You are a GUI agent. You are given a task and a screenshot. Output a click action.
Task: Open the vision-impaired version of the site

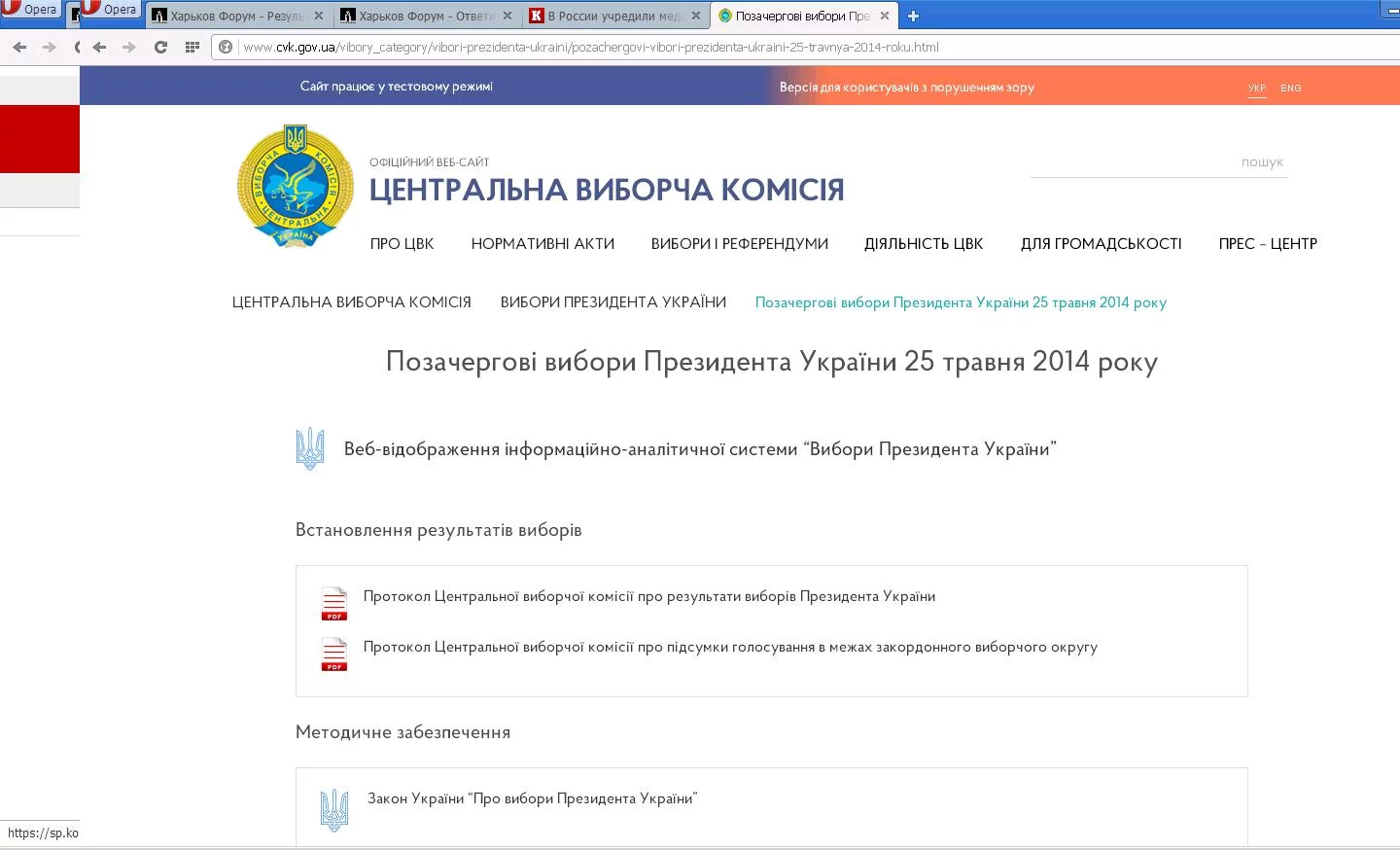click(908, 88)
